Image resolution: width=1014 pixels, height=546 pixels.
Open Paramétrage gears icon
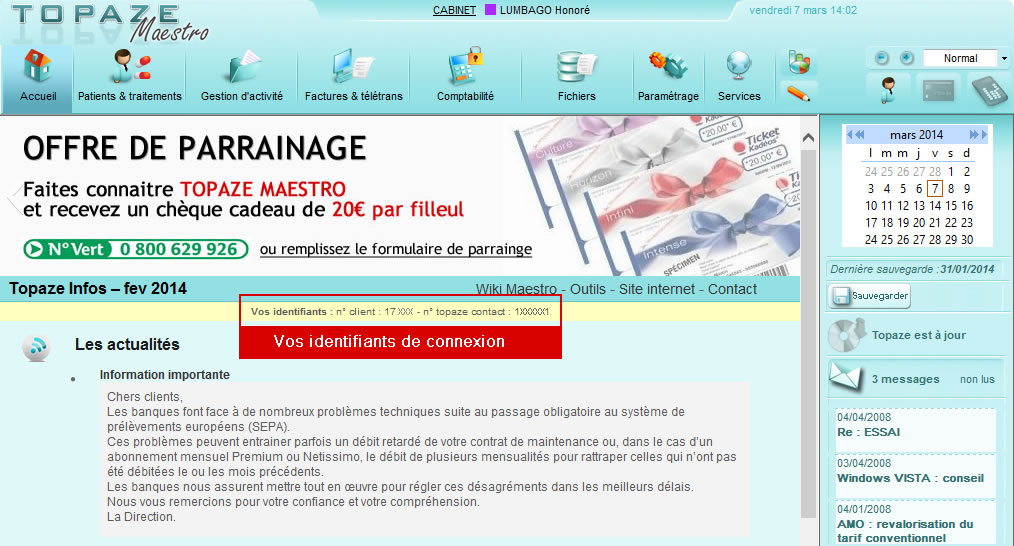click(668, 67)
